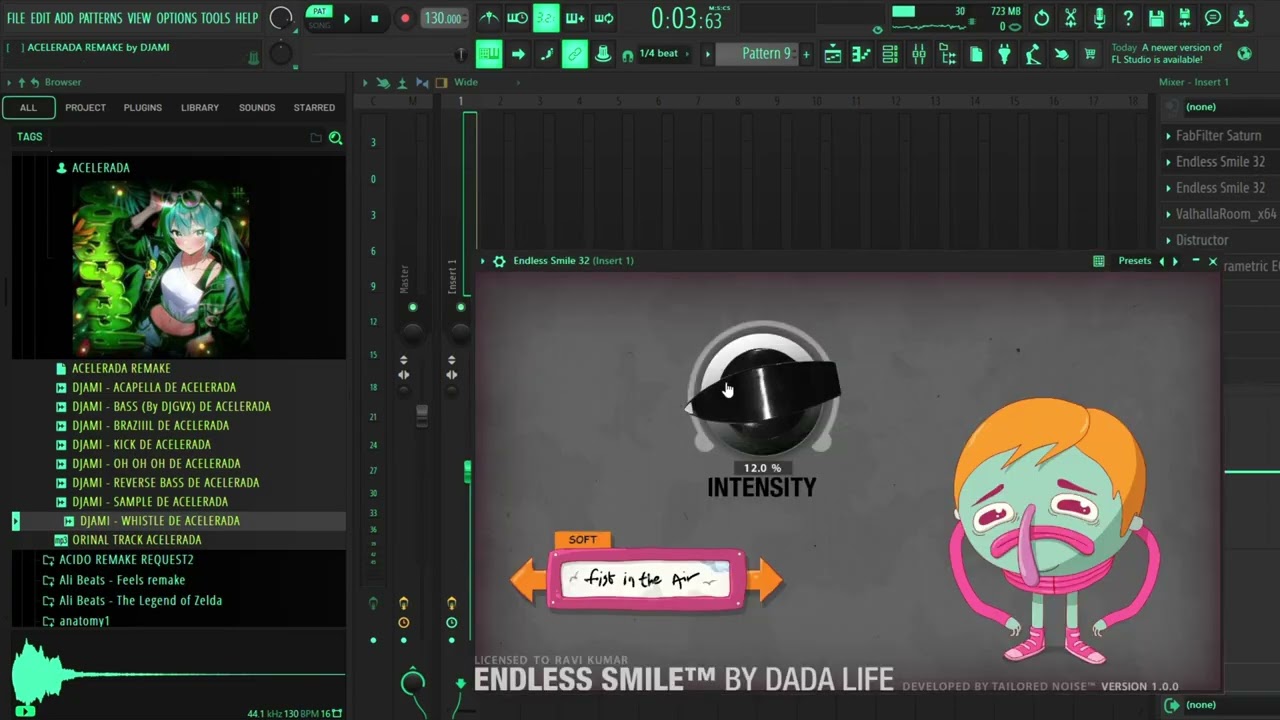Viewport: 1280px width, 720px height.
Task: Switch to the SOUNDS browser tab
Action: coord(257,107)
